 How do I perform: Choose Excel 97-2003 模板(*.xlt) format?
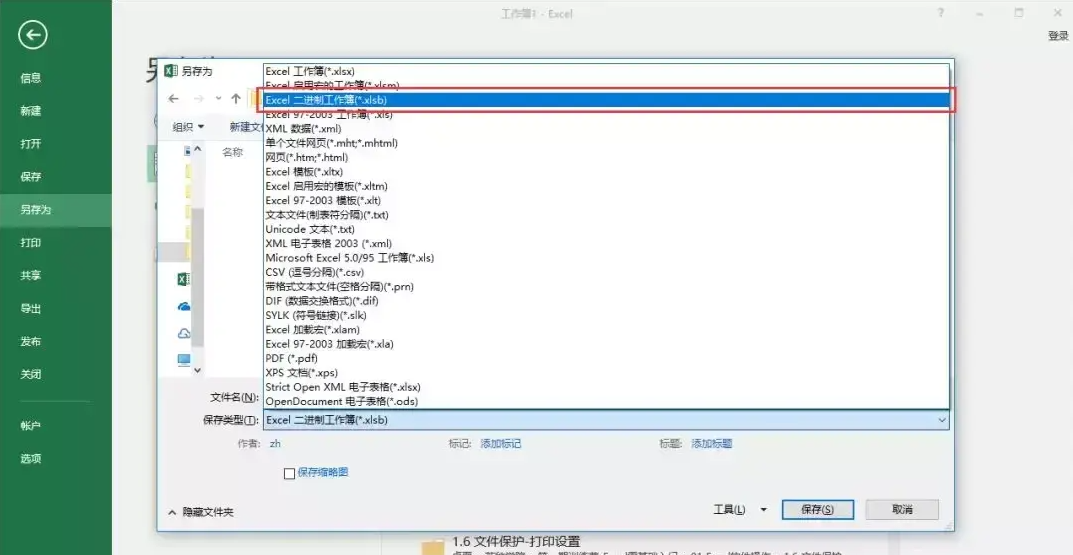[606, 201]
